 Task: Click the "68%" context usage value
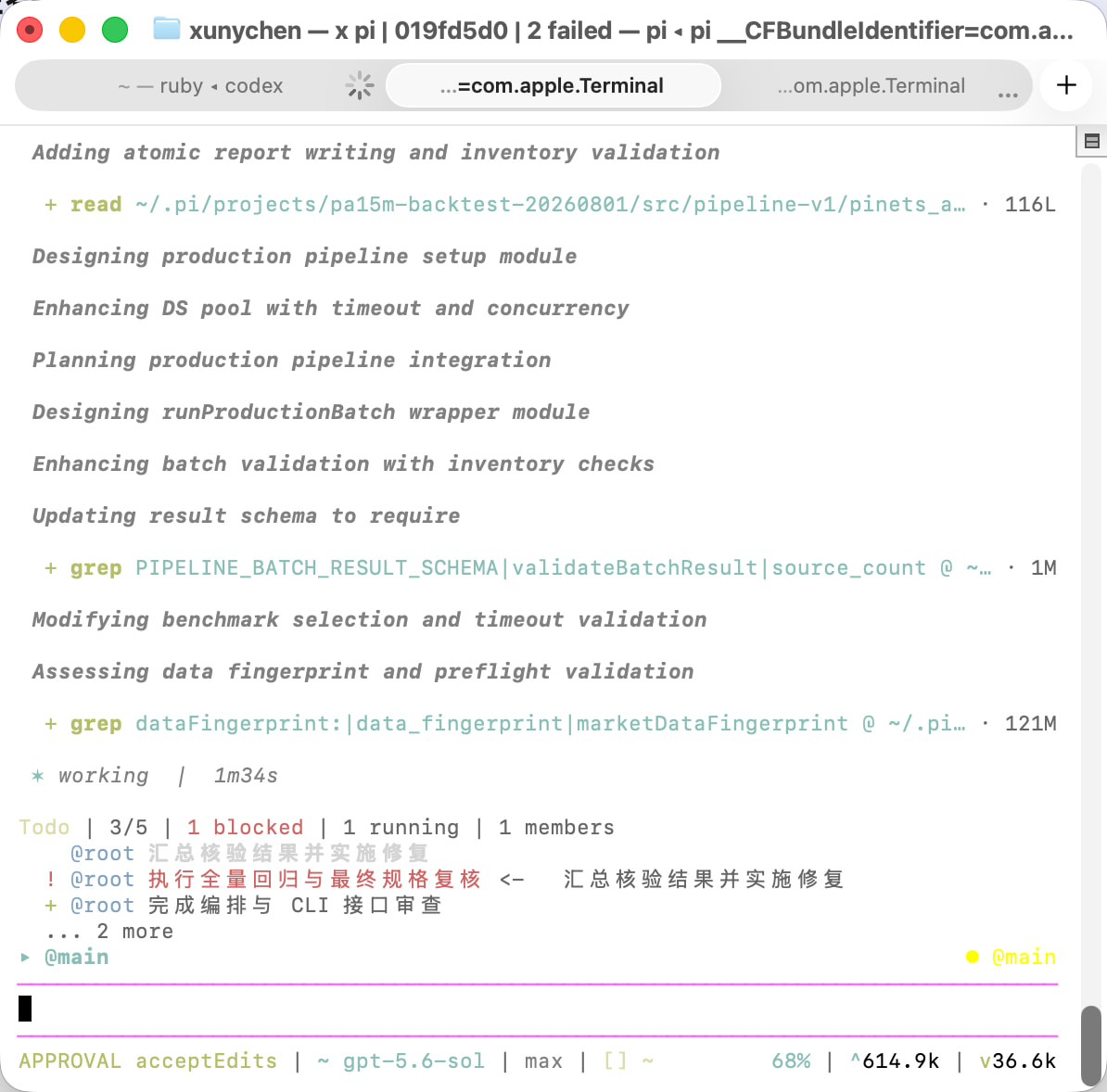791,1060
